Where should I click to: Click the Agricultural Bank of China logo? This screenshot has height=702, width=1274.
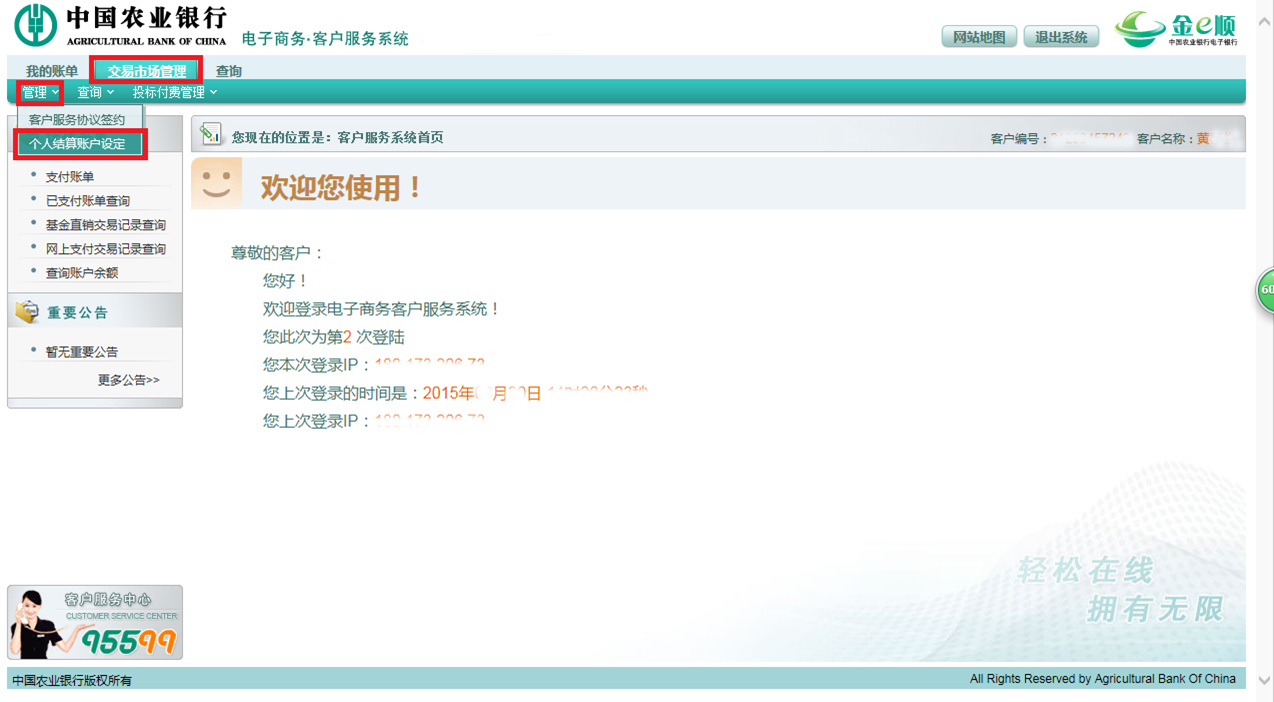(x=120, y=25)
